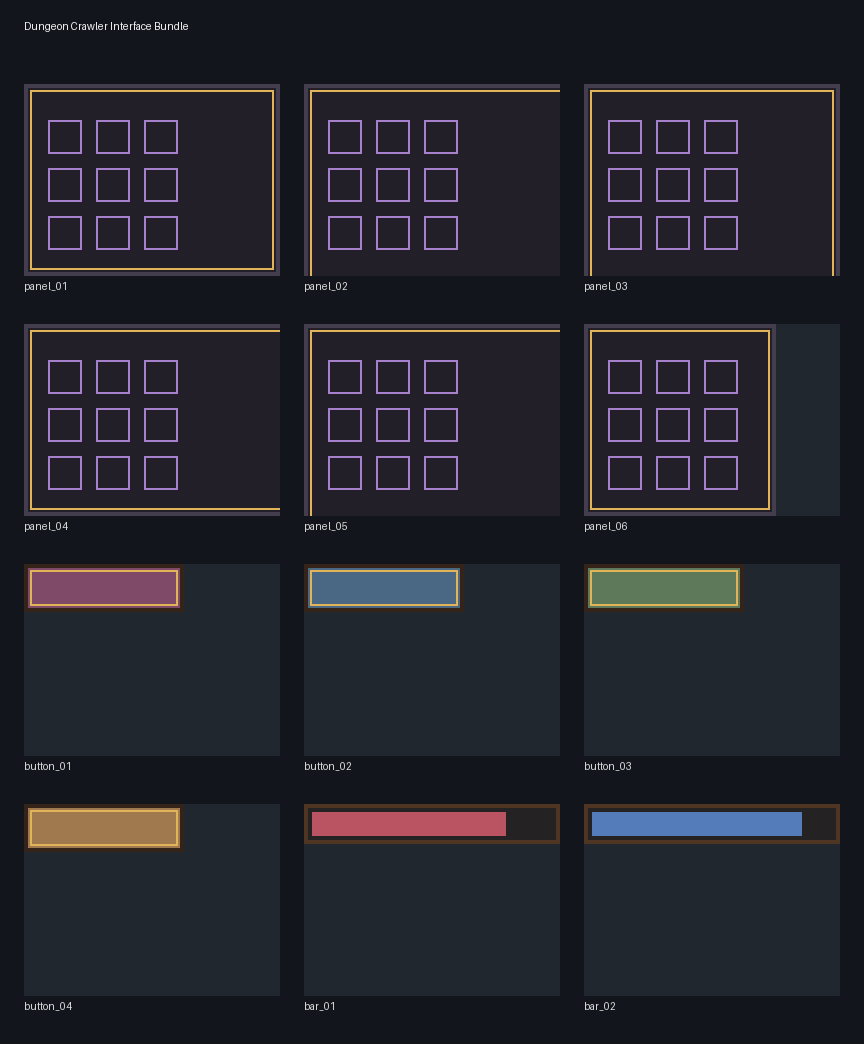864x1044 pixels.
Task: Click the purple button_01 sprite
Action: coord(104,588)
